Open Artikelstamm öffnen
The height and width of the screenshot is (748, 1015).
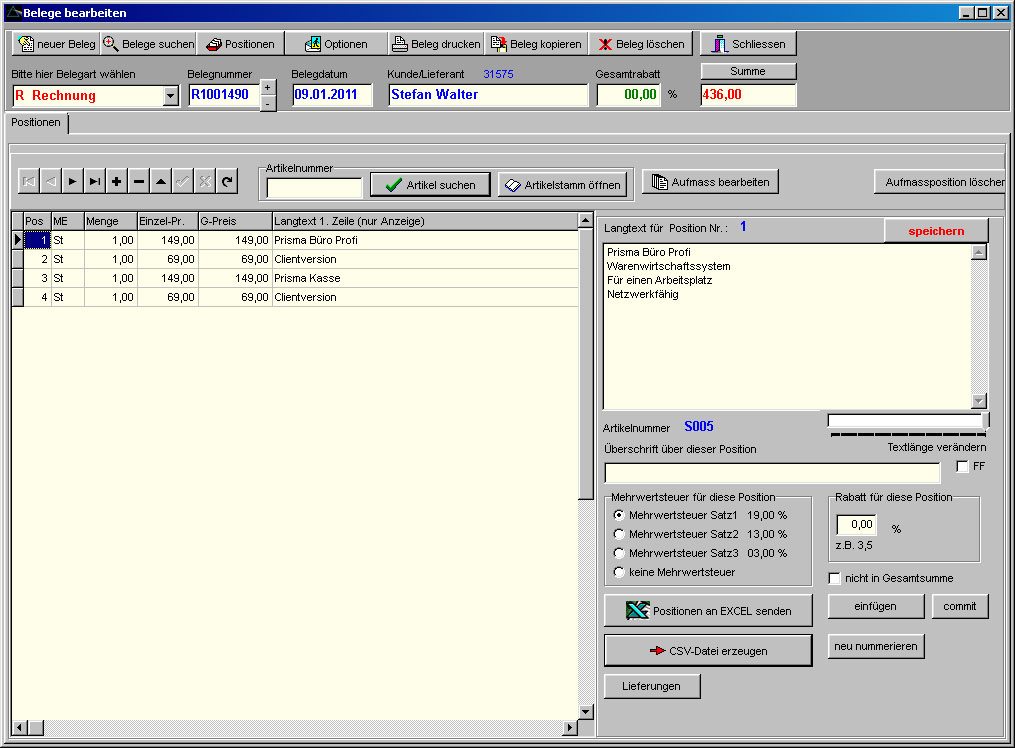click(x=563, y=185)
